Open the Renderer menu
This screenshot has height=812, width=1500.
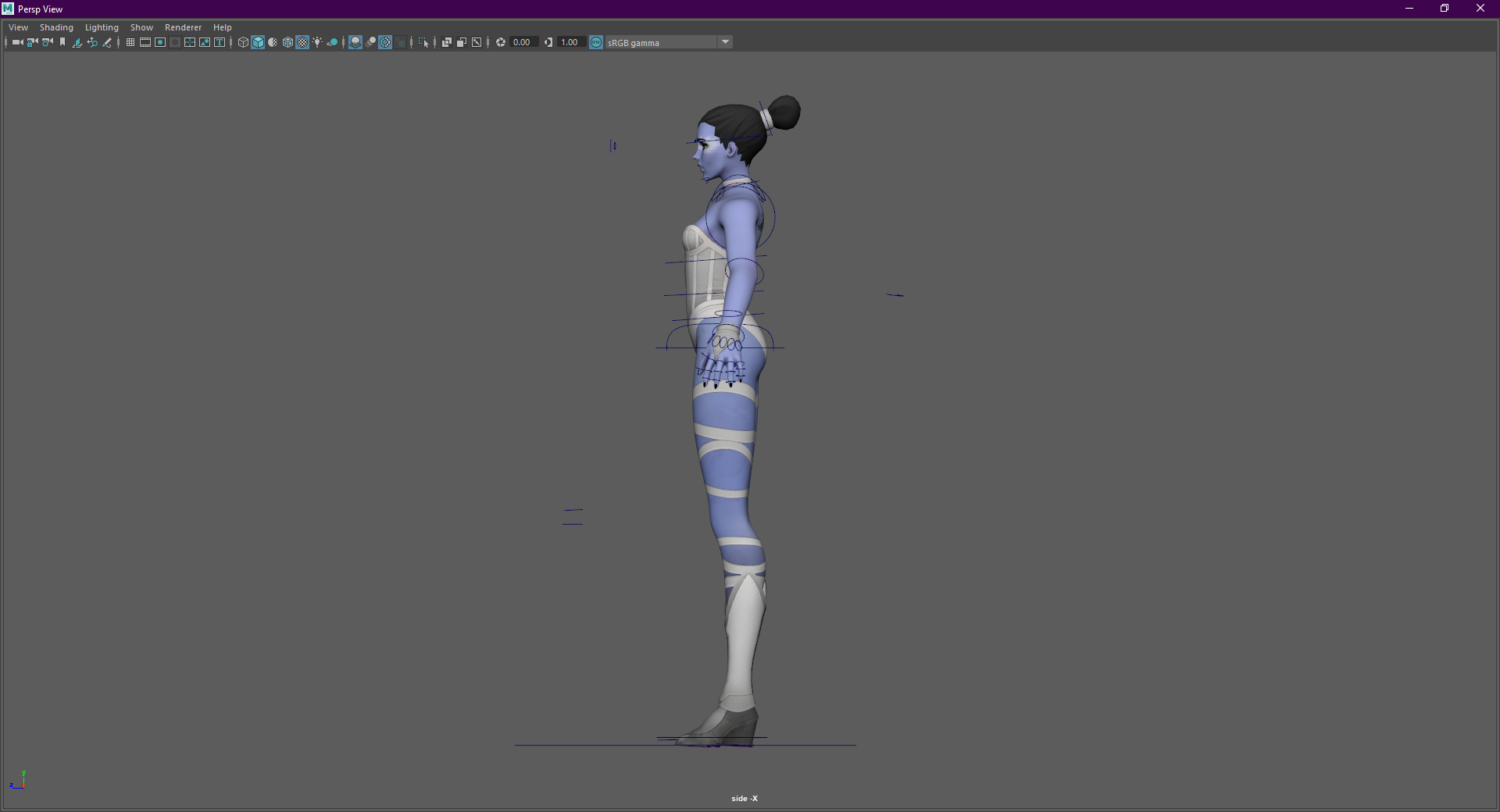click(x=183, y=27)
